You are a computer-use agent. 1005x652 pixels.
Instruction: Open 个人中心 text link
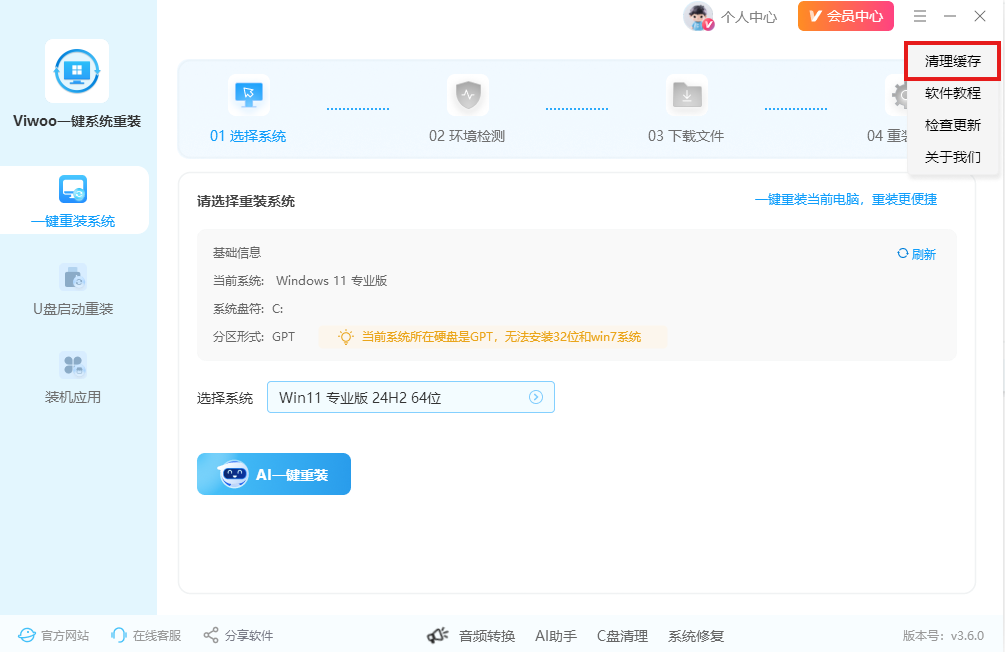749,17
